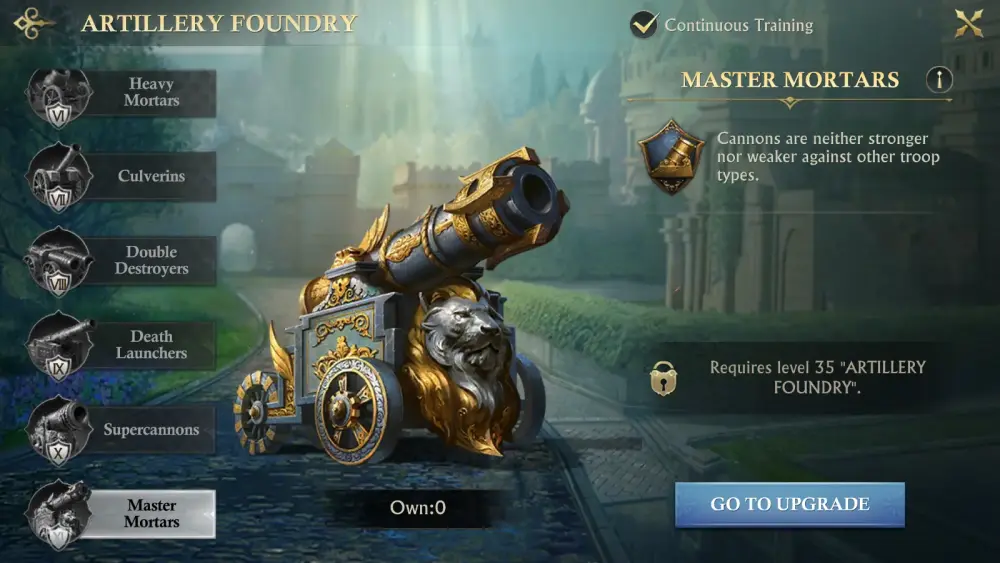Viewport: 1000px width, 563px height.
Task: Switch to the Culverins tab label
Action: 151,176
